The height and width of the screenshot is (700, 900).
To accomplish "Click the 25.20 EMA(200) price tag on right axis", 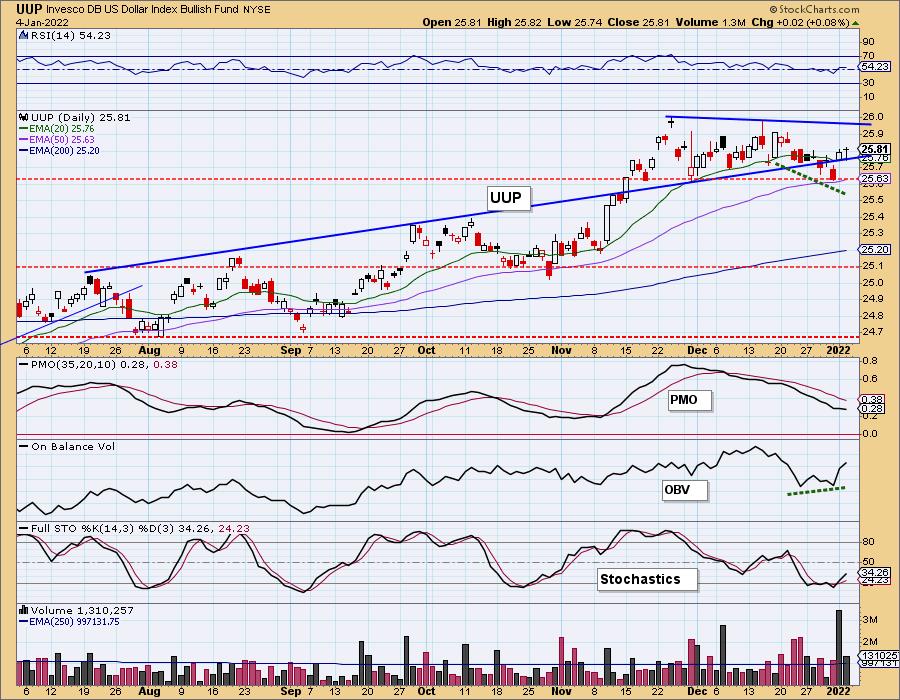I will pyautogui.click(x=875, y=249).
